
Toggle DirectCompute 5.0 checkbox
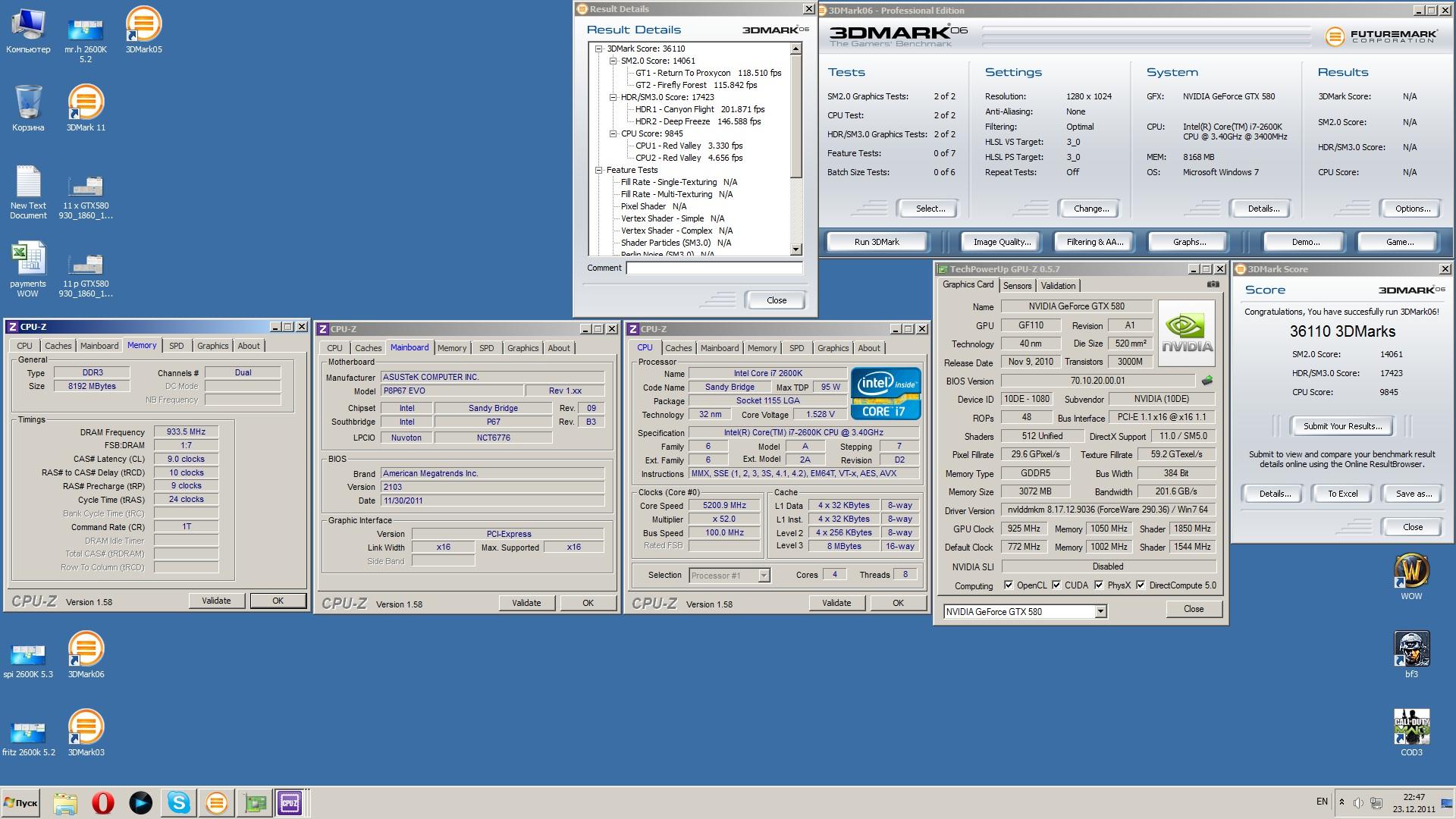tap(1141, 585)
